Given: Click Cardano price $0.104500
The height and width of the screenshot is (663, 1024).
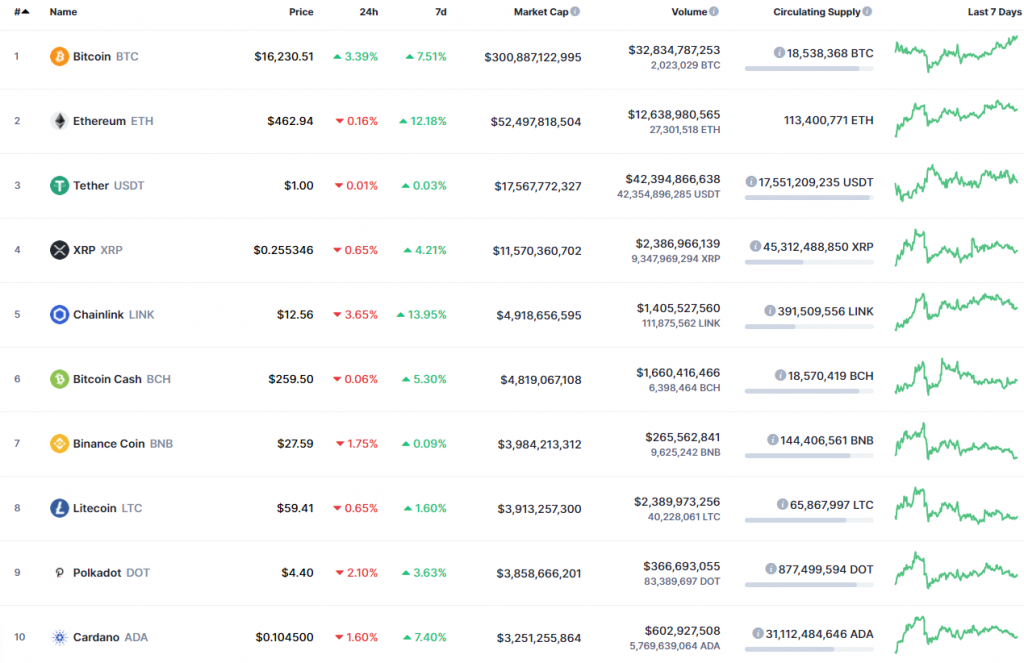Looking at the screenshot, I should pos(284,637).
